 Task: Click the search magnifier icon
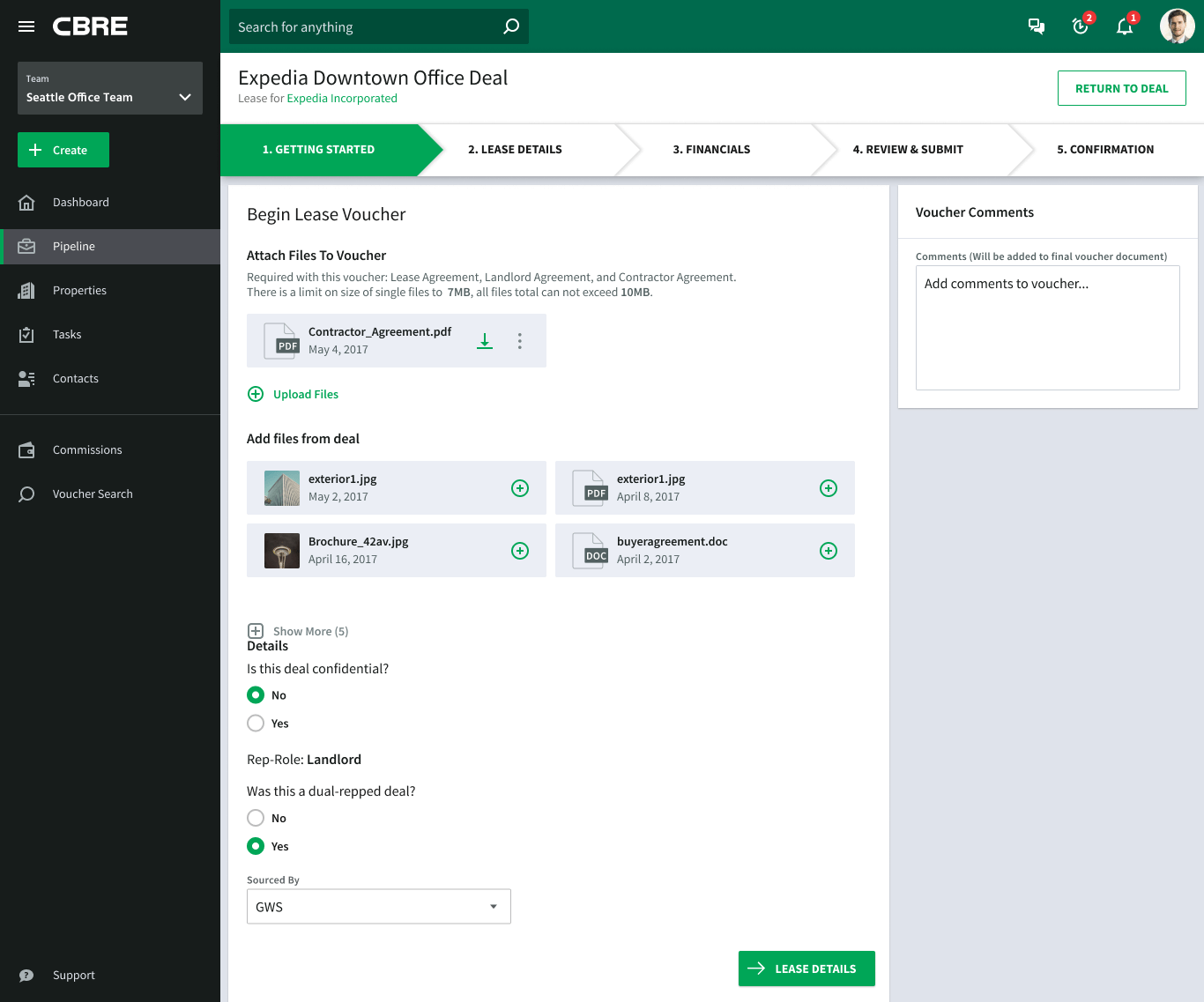[511, 26]
